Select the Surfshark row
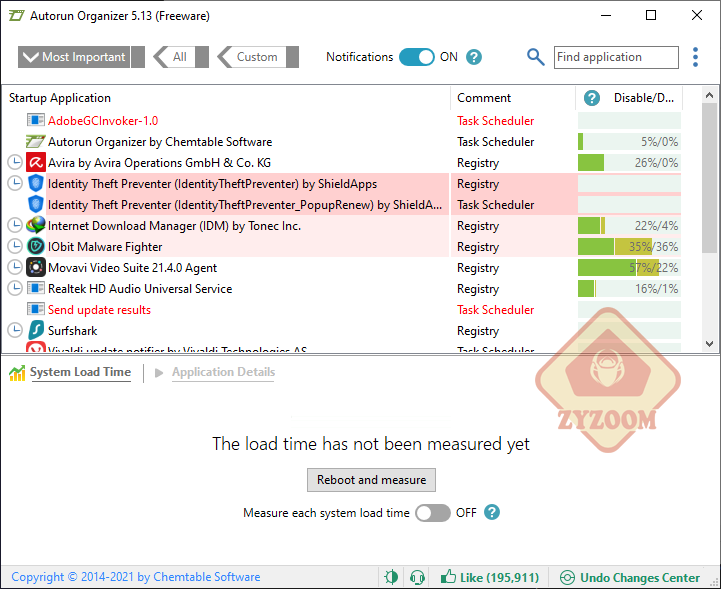The width and height of the screenshot is (721, 589). pos(340,331)
